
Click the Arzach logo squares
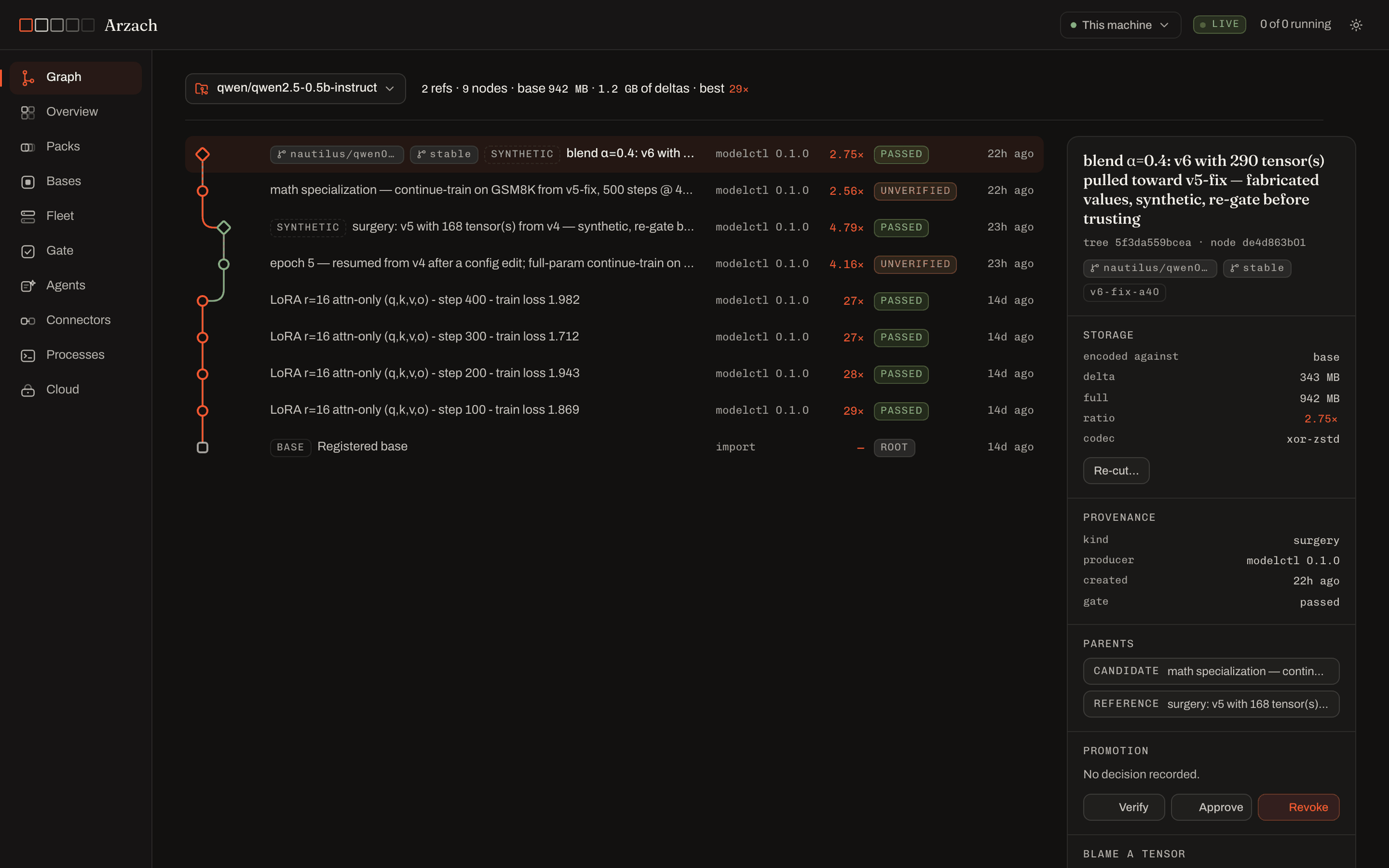tap(57, 25)
